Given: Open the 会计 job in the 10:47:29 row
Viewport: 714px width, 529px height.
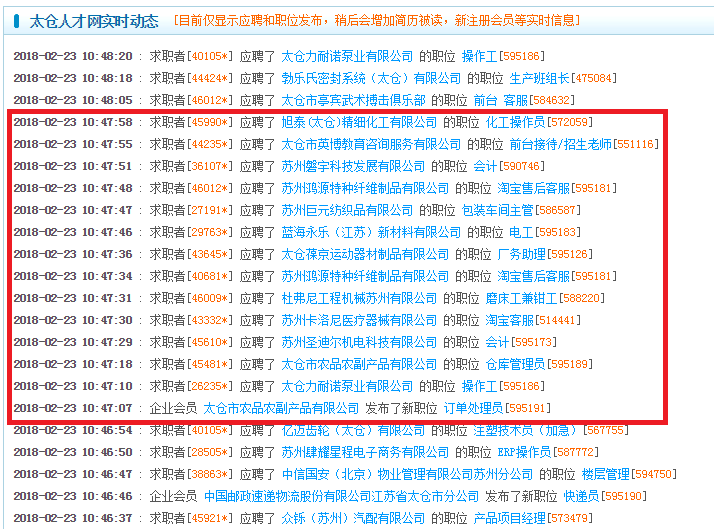Looking at the screenshot, I should 497,342.
